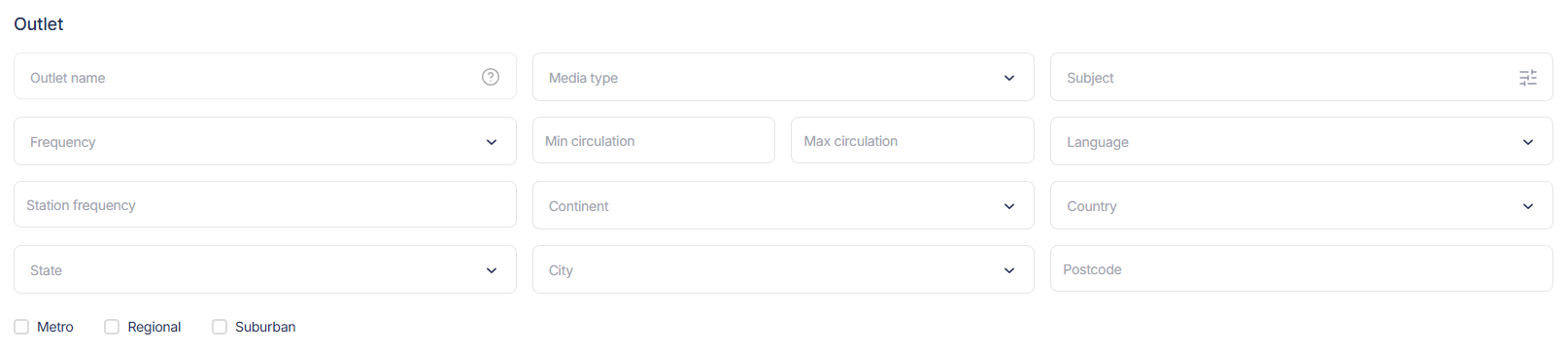Click into the Postcode field
The image size is (1568, 353).
click(x=1302, y=268)
